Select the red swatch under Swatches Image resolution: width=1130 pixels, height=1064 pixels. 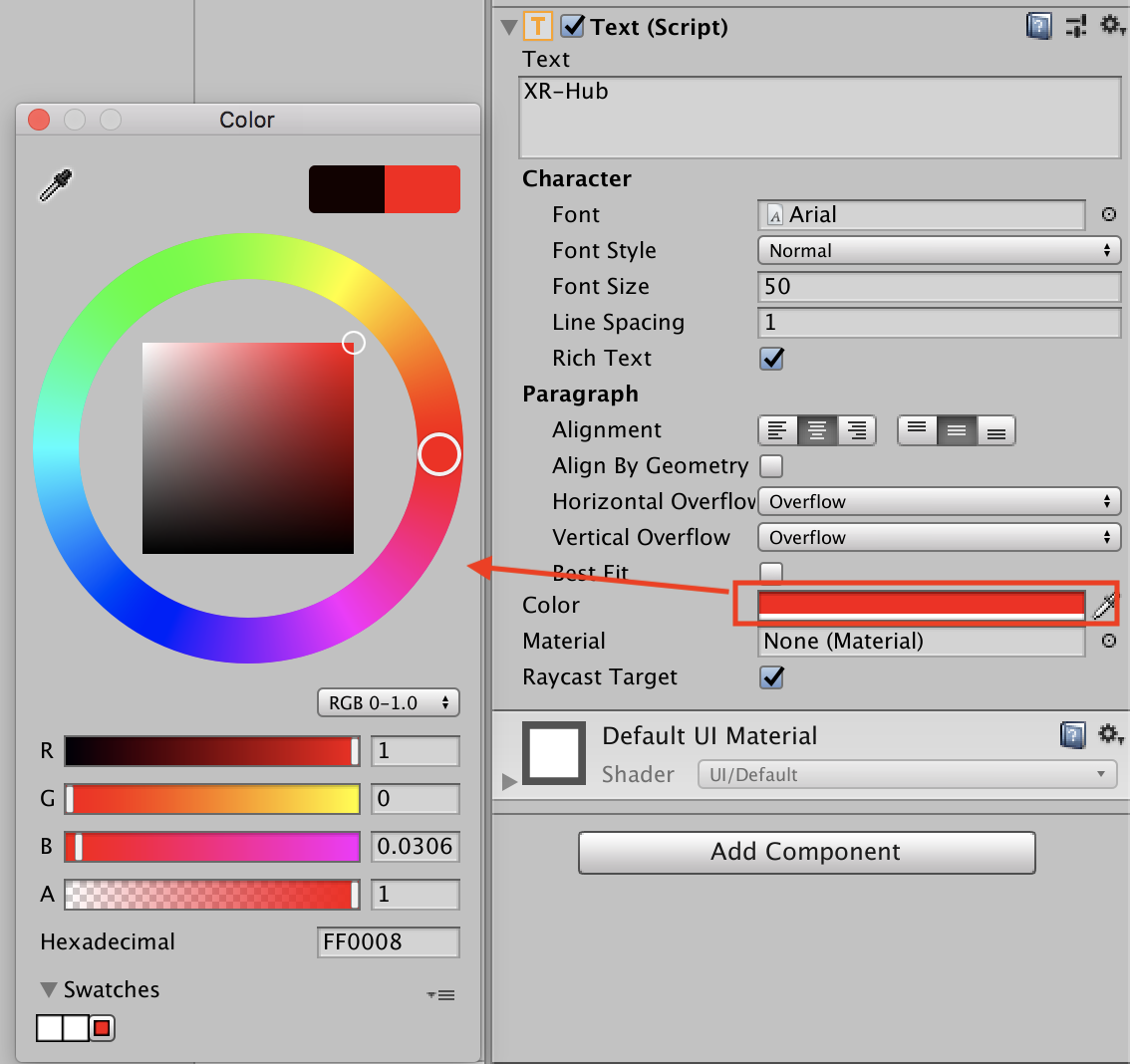coord(101,1028)
